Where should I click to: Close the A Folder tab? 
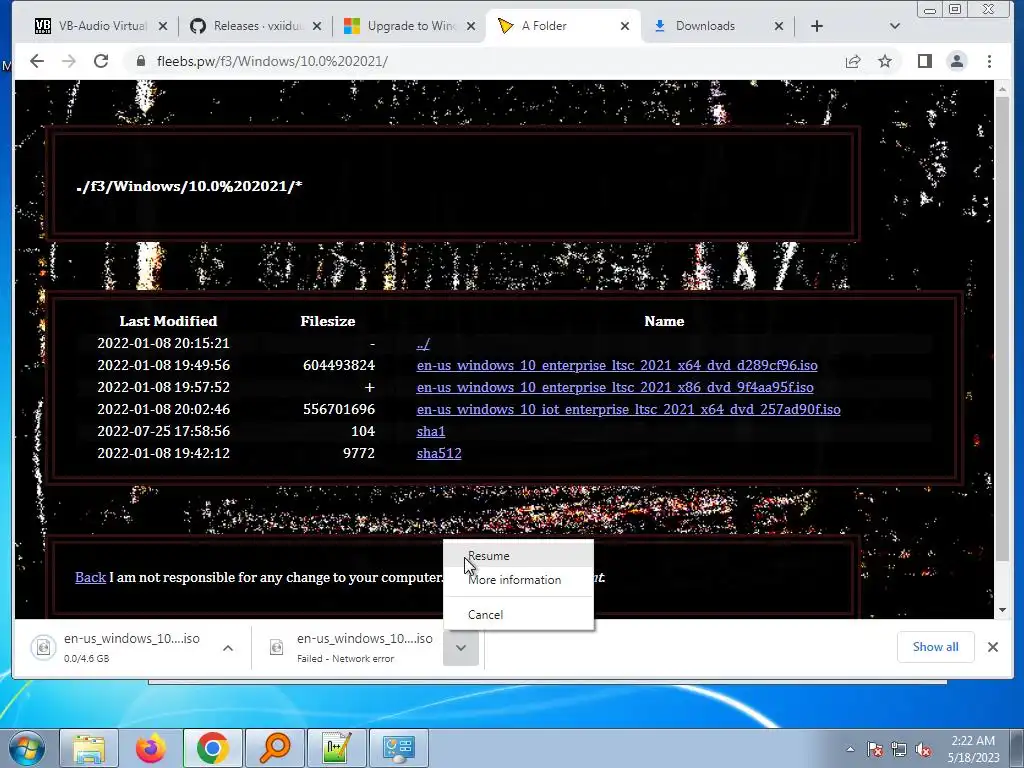coord(625,26)
